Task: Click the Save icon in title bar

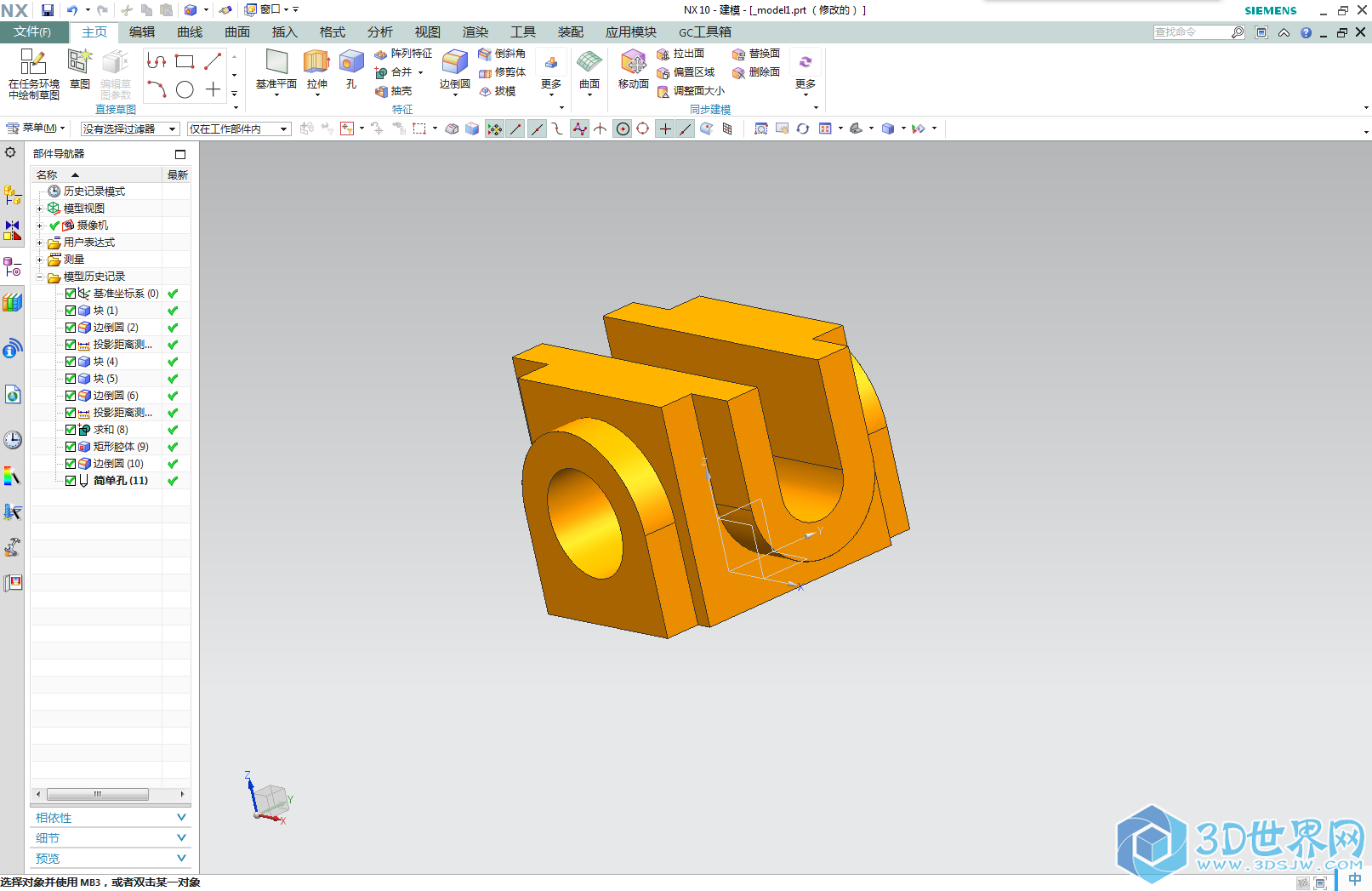Action: coord(48,10)
